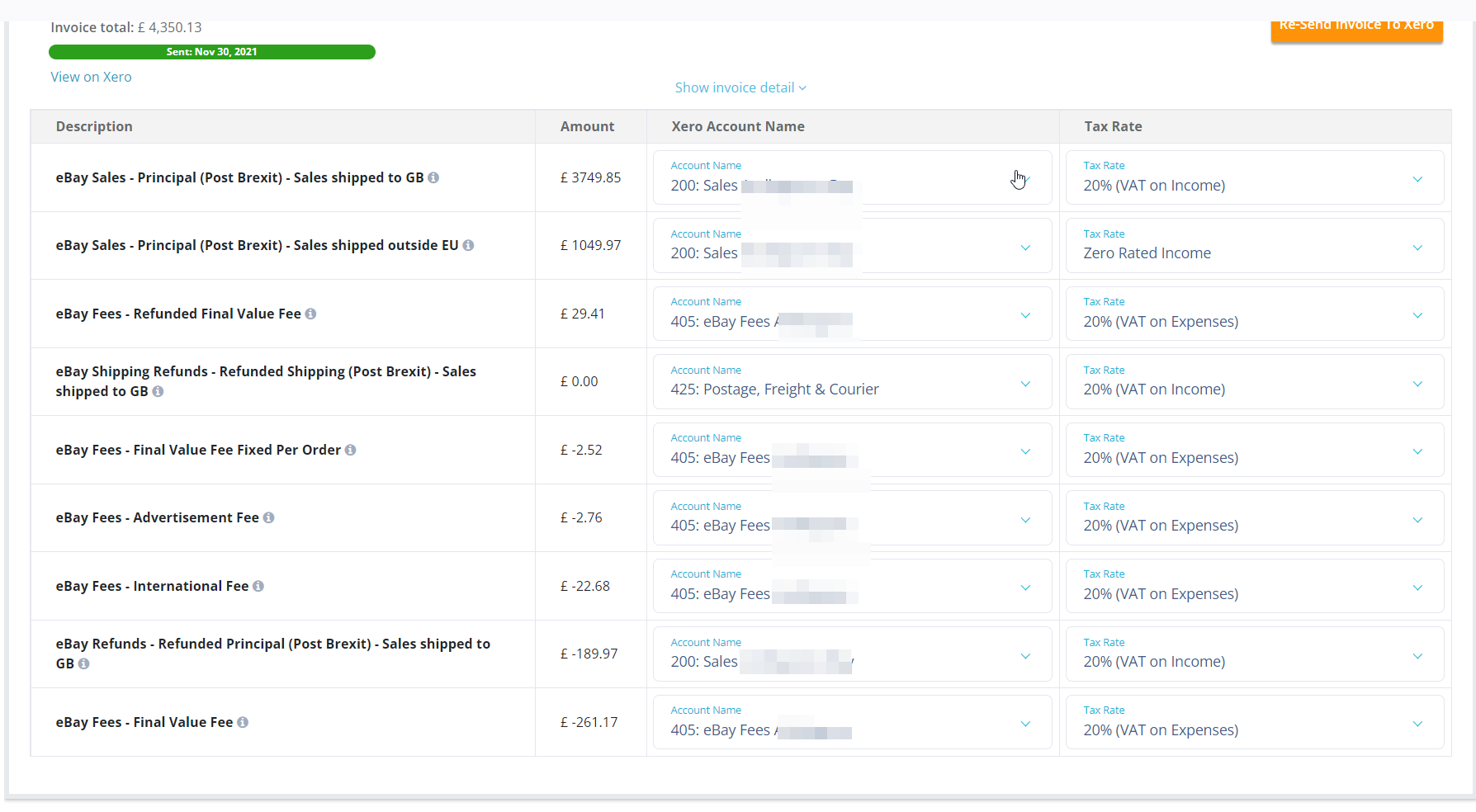This screenshot has width=1476, height=812.
Task: Open Account Name dropdown for Sales shipped outside EU
Action: (x=852, y=246)
